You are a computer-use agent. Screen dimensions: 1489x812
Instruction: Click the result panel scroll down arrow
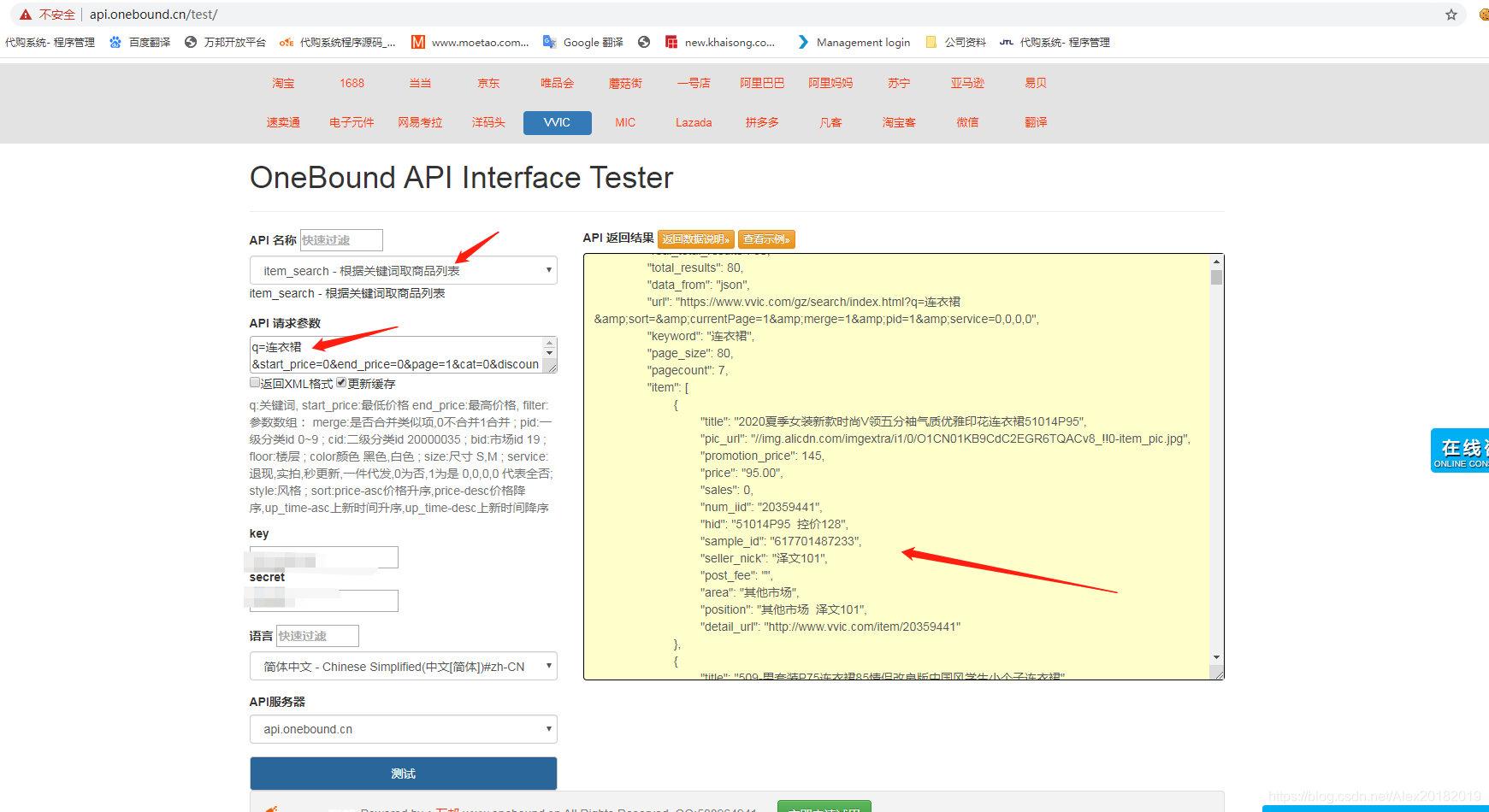tap(1216, 657)
